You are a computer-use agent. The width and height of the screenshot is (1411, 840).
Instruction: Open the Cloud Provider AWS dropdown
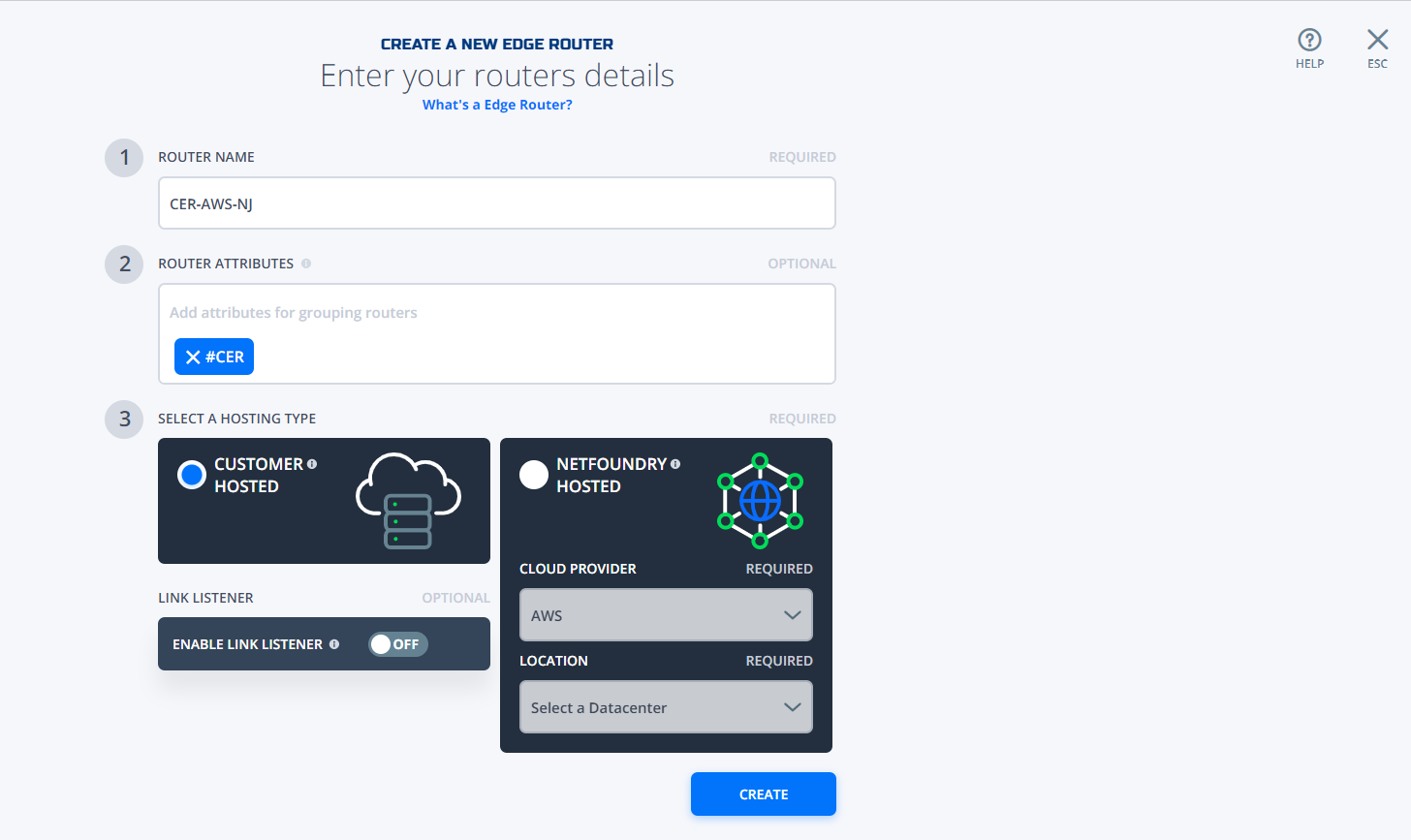click(x=666, y=615)
